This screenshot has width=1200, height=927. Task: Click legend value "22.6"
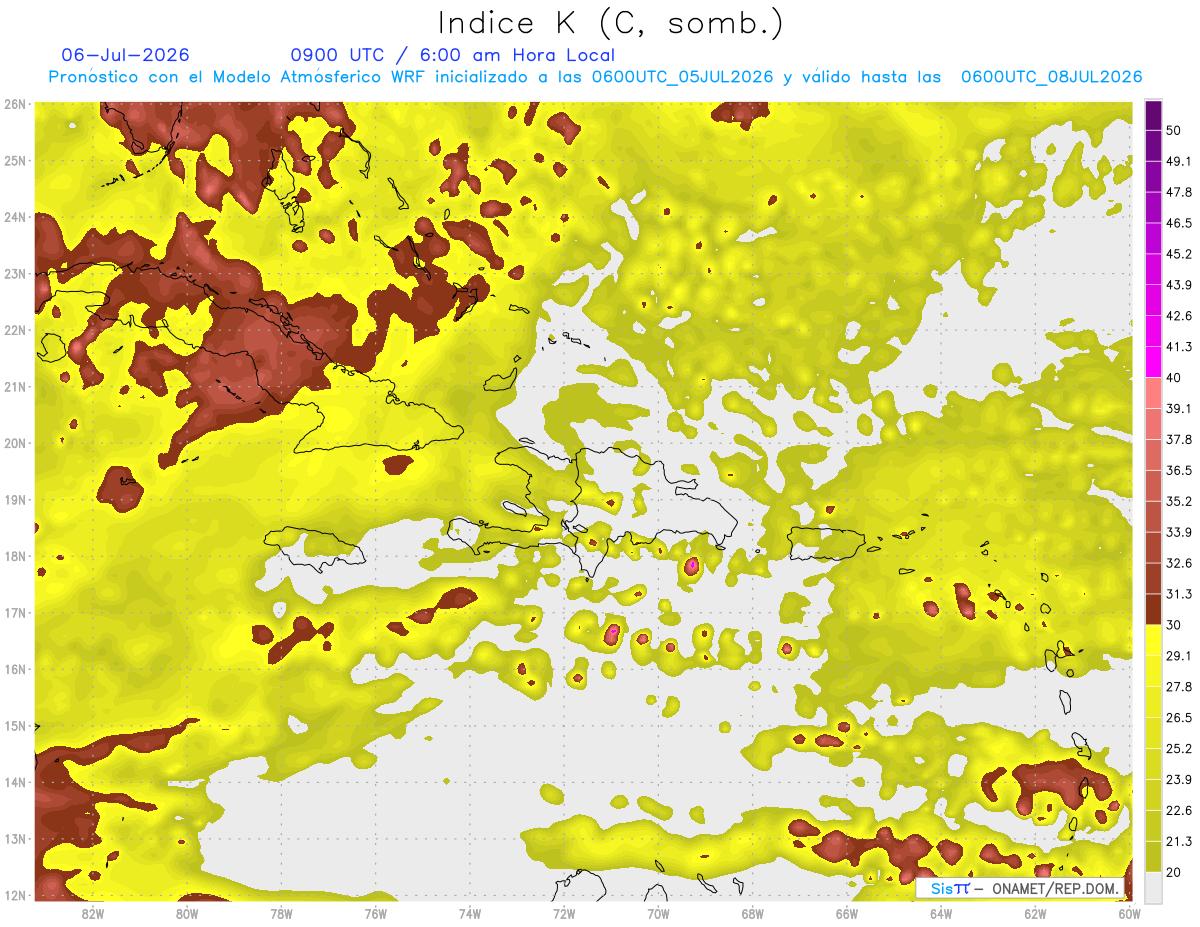click(x=1178, y=811)
